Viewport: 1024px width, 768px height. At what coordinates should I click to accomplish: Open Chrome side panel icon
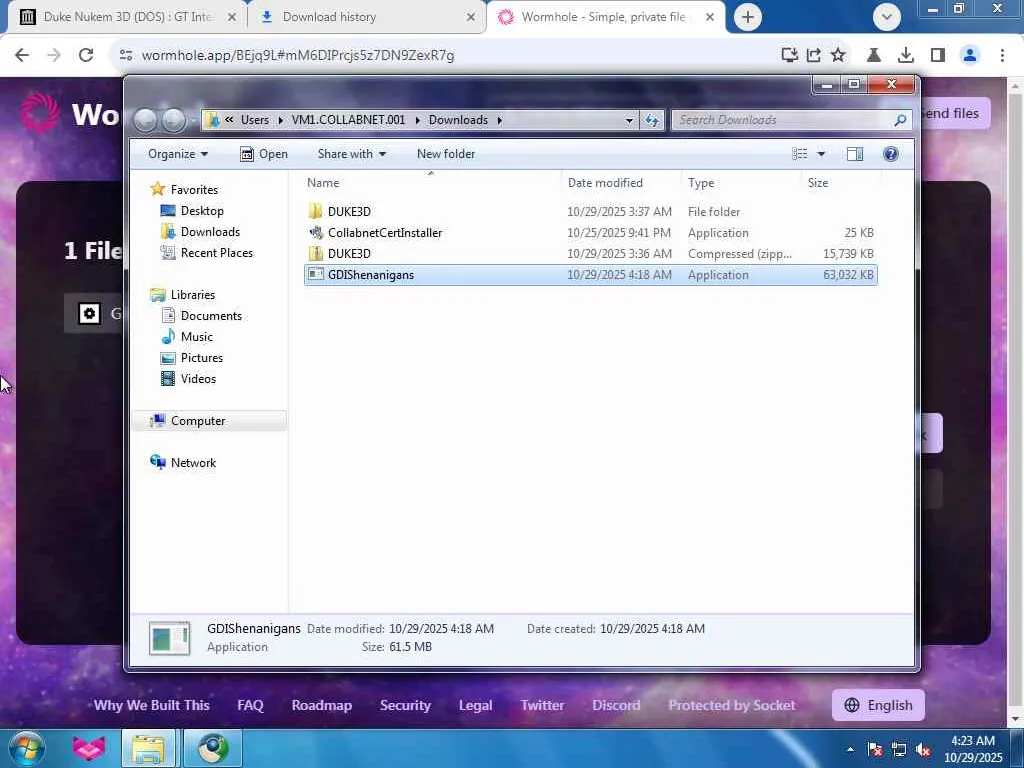point(938,55)
